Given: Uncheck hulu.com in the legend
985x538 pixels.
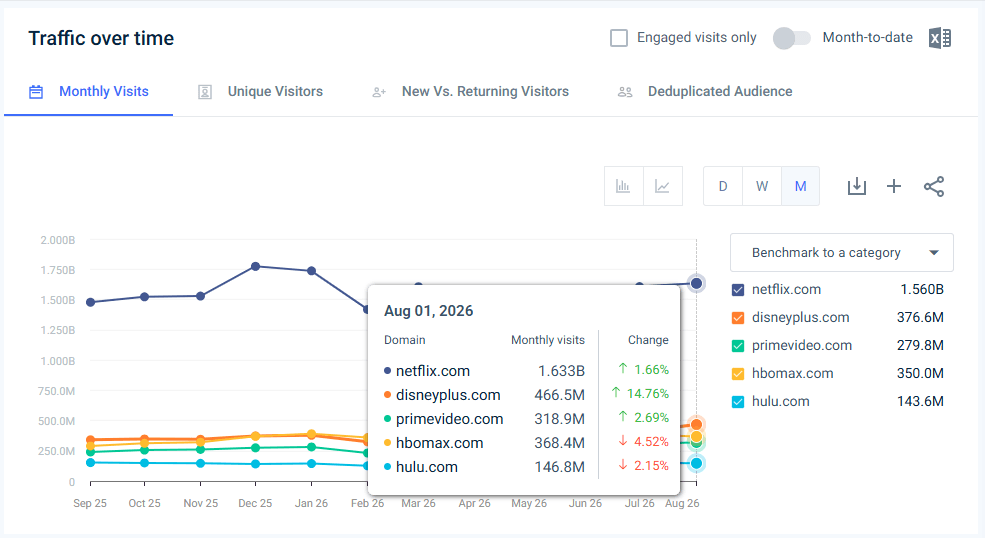Looking at the screenshot, I should (738, 402).
